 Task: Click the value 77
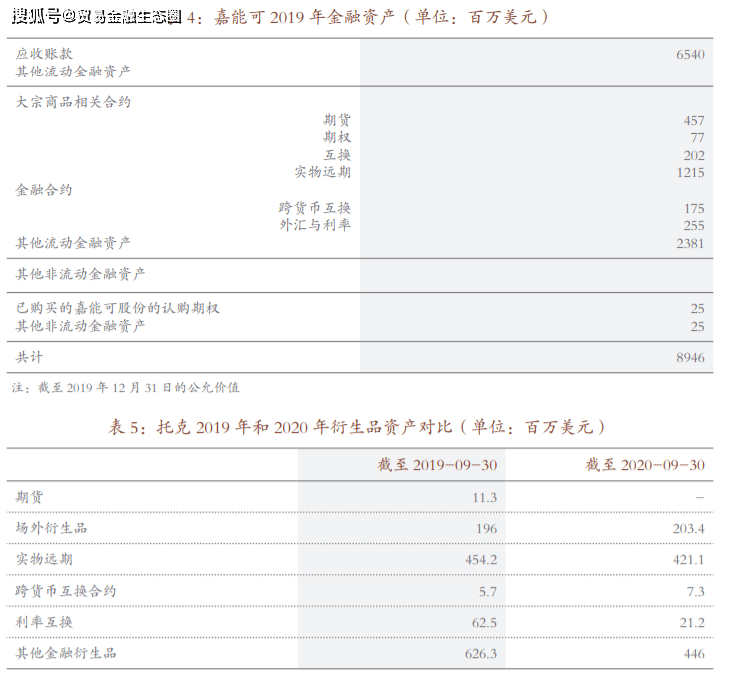point(697,138)
